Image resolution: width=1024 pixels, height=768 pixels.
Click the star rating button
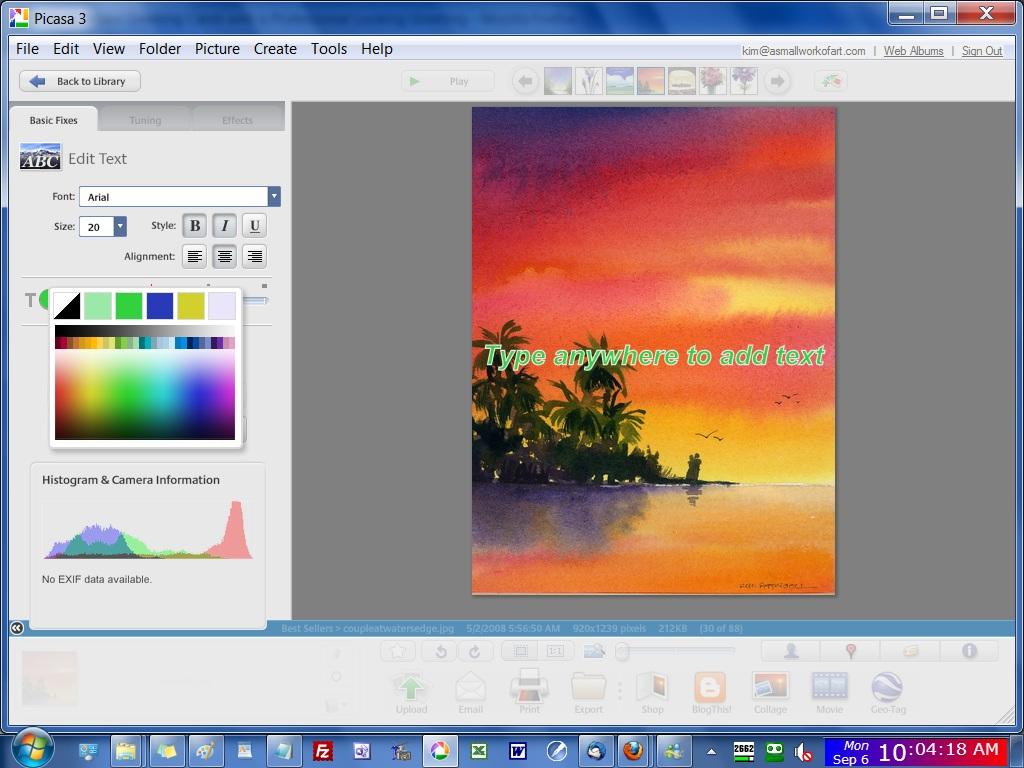click(398, 651)
